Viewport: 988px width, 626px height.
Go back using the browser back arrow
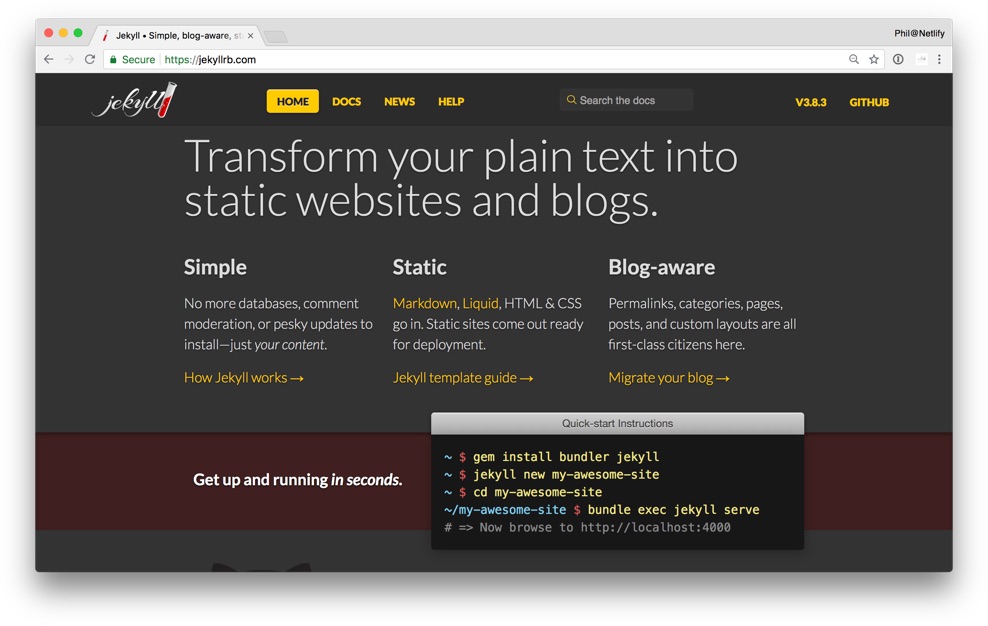(x=48, y=60)
